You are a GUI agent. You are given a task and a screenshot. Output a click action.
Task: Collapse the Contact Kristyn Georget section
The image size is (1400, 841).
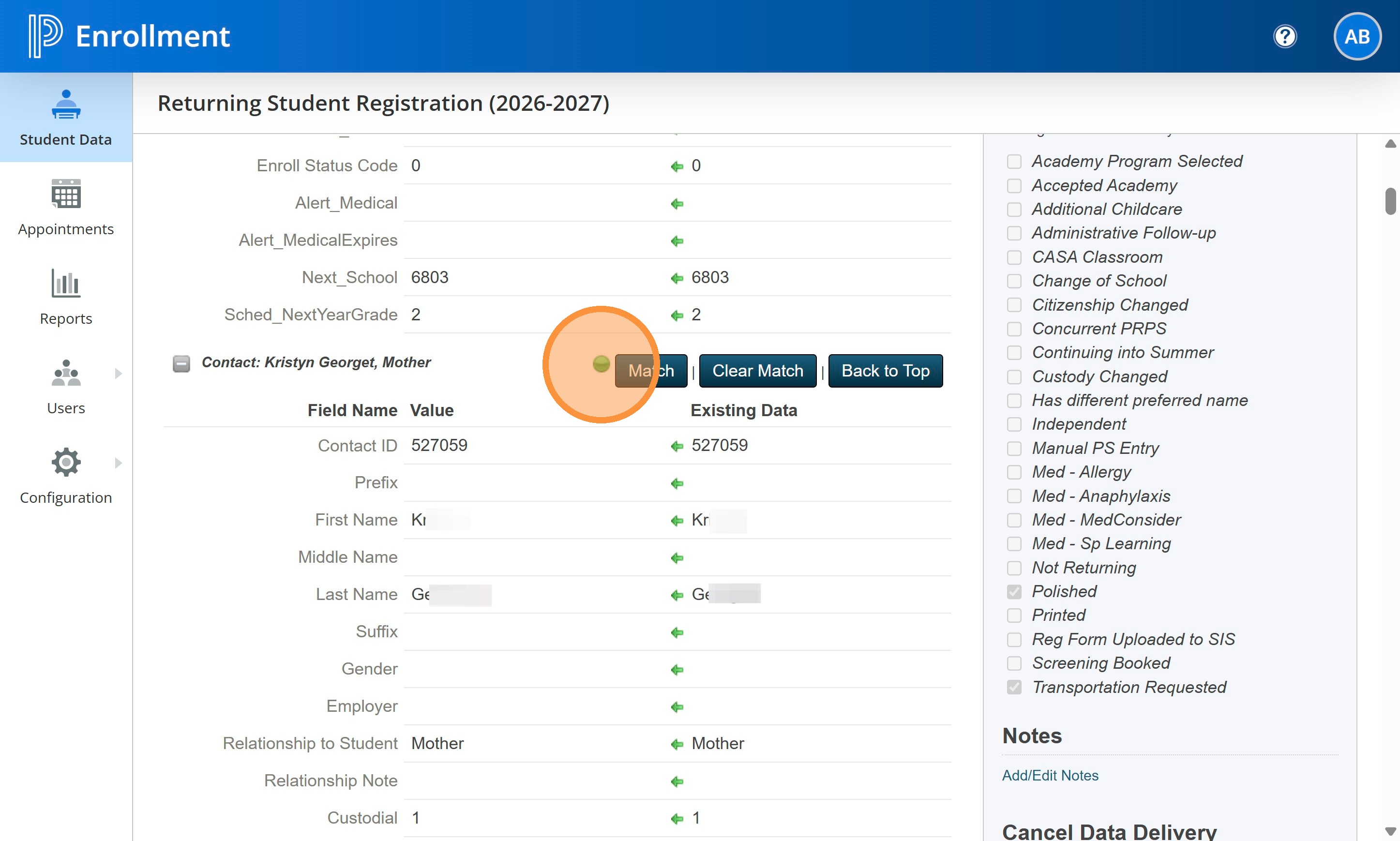click(x=181, y=364)
